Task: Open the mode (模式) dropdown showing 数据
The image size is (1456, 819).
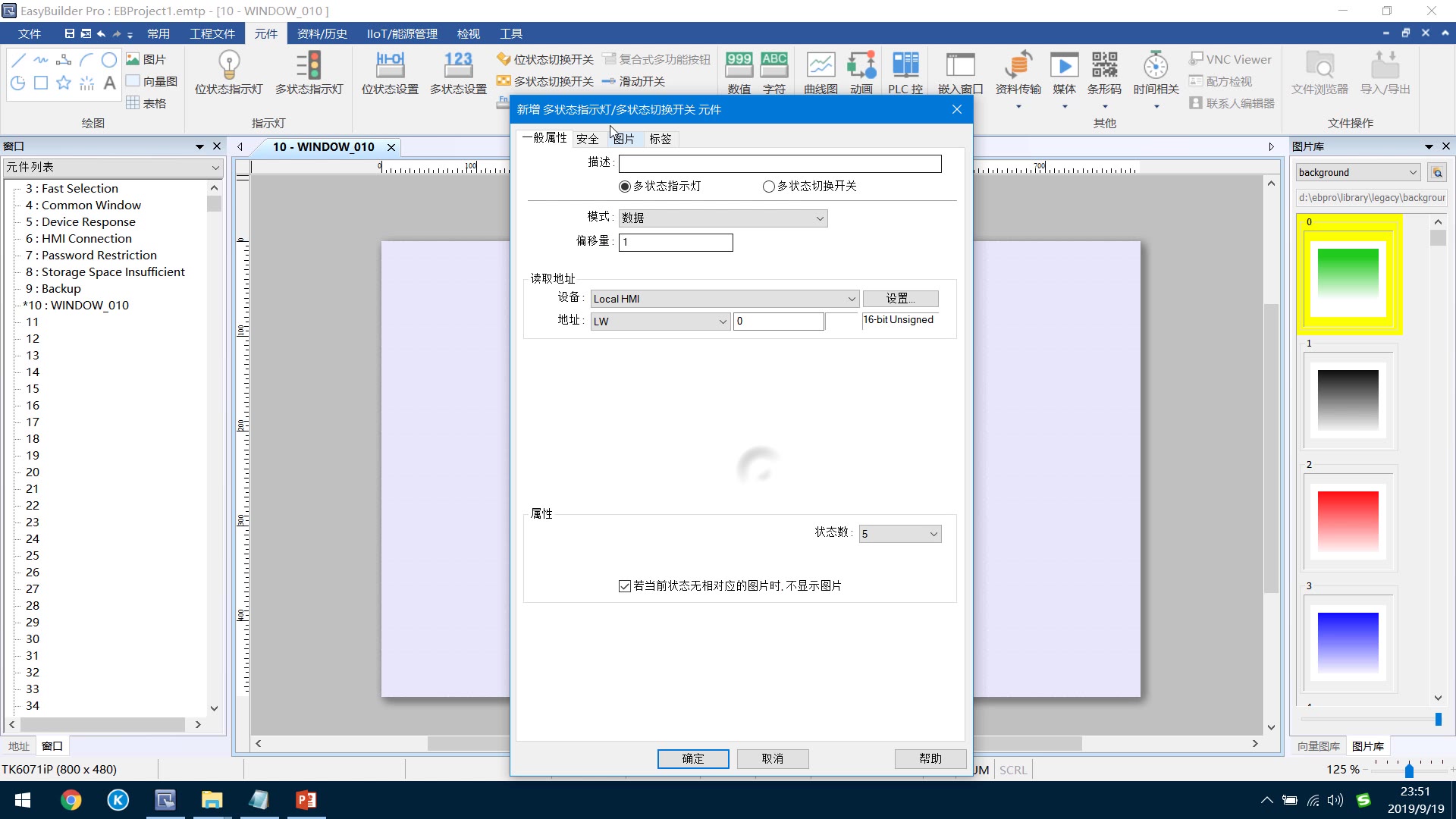Action: [723, 218]
